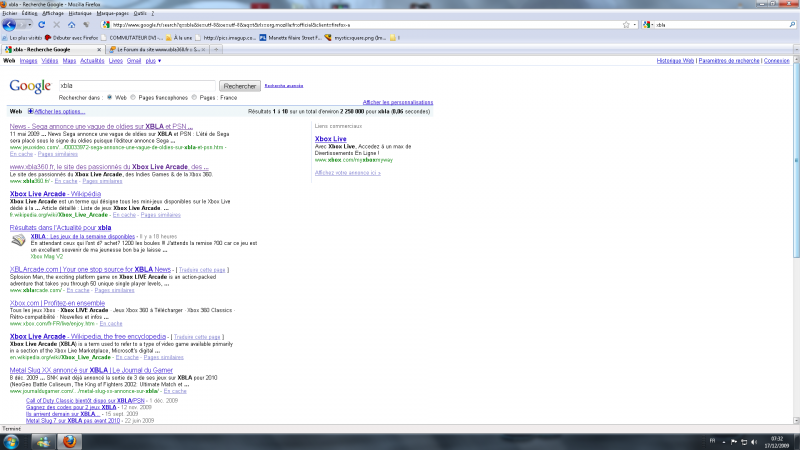
Task: Click the stop loading X icon
Action: (57, 24)
